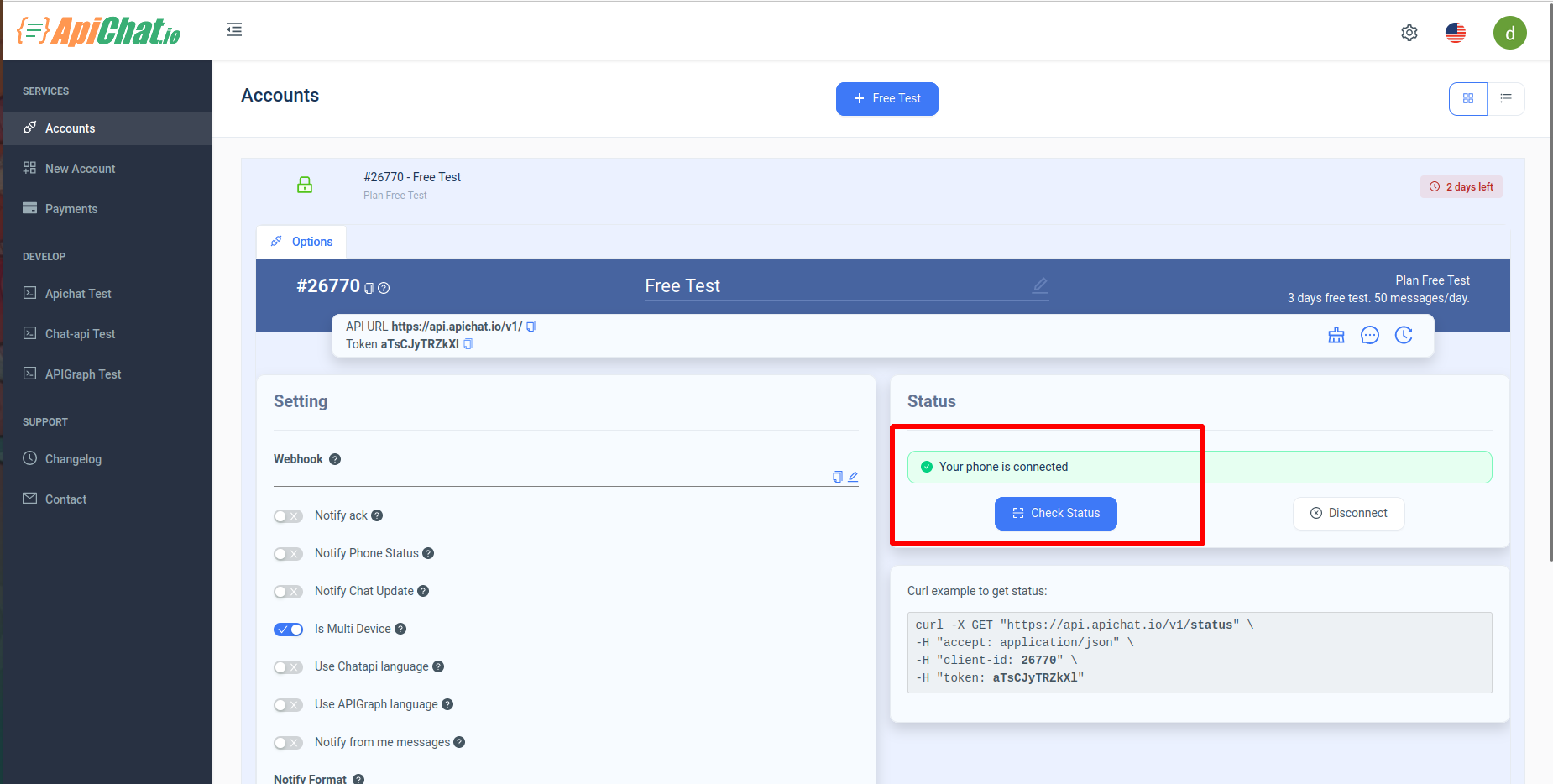This screenshot has height=784, width=1553.
Task: Switch to list view layout
Action: [x=1506, y=99]
